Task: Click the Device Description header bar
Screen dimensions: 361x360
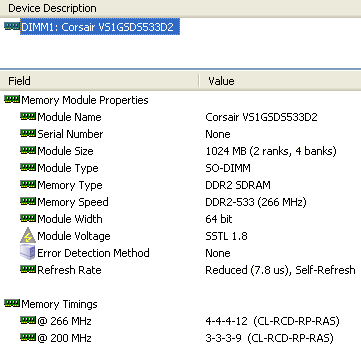Action: point(180,8)
